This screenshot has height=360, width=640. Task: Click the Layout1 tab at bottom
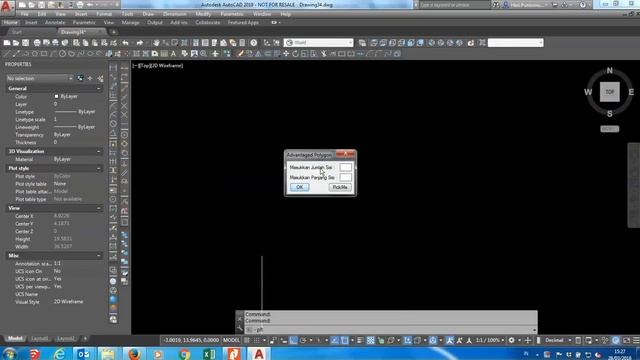pos(40,338)
